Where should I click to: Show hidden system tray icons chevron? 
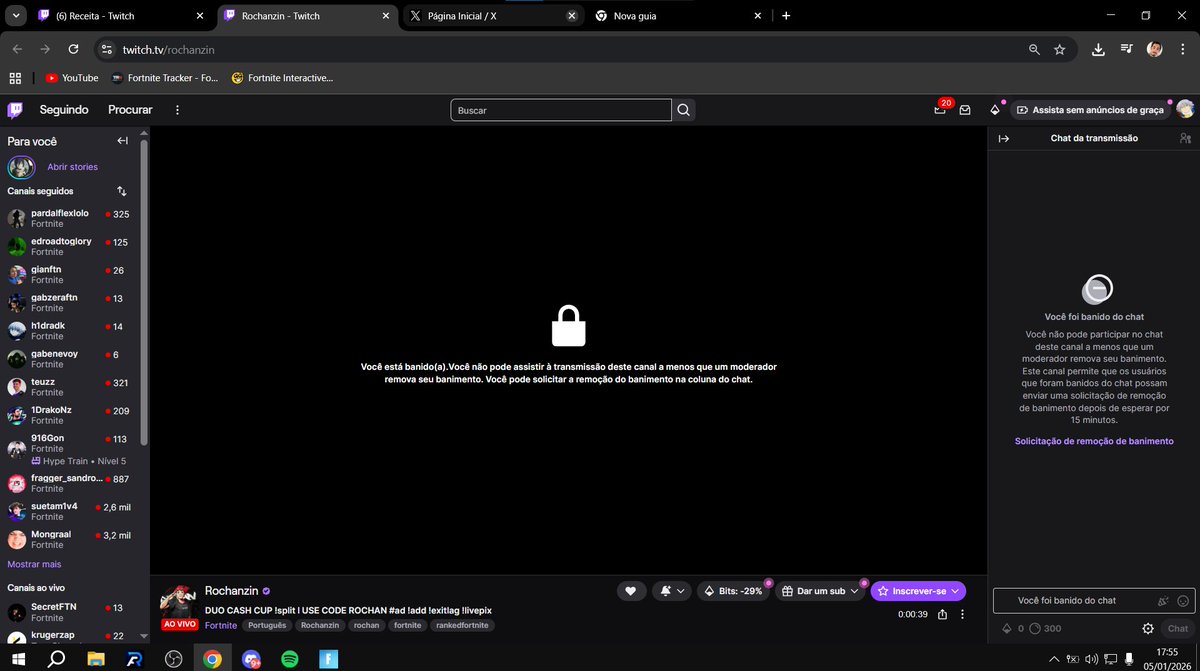[x=1053, y=658]
